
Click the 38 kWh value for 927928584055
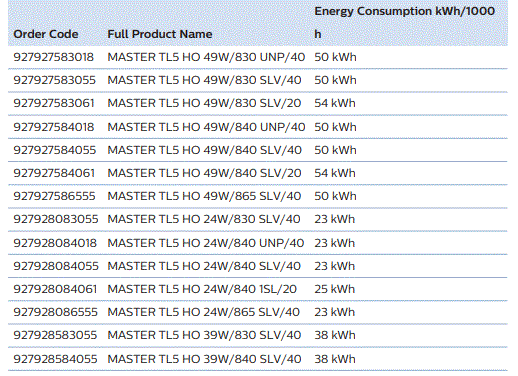[335, 359]
